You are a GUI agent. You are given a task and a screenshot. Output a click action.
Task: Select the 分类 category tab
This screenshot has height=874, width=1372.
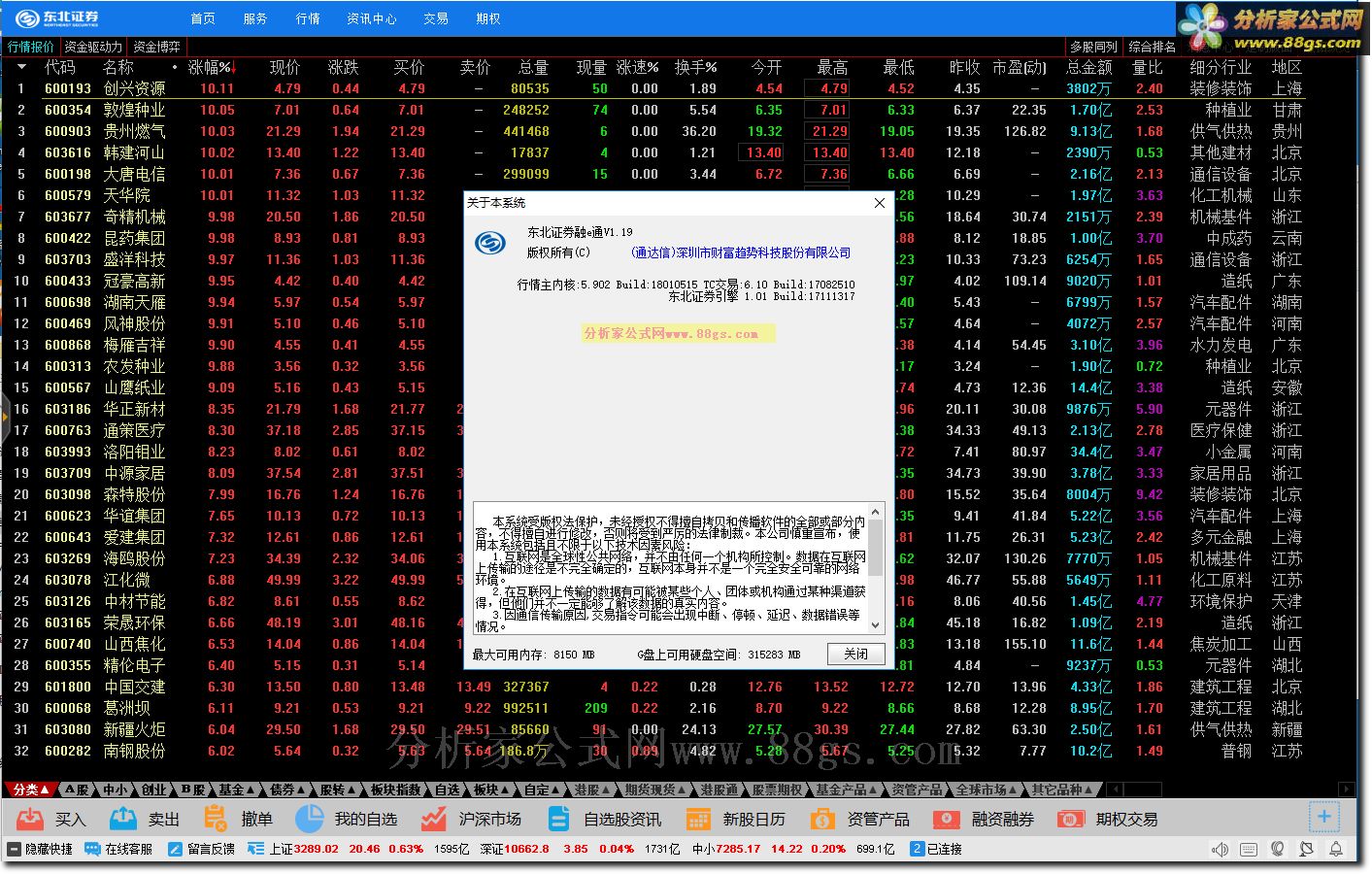point(31,790)
